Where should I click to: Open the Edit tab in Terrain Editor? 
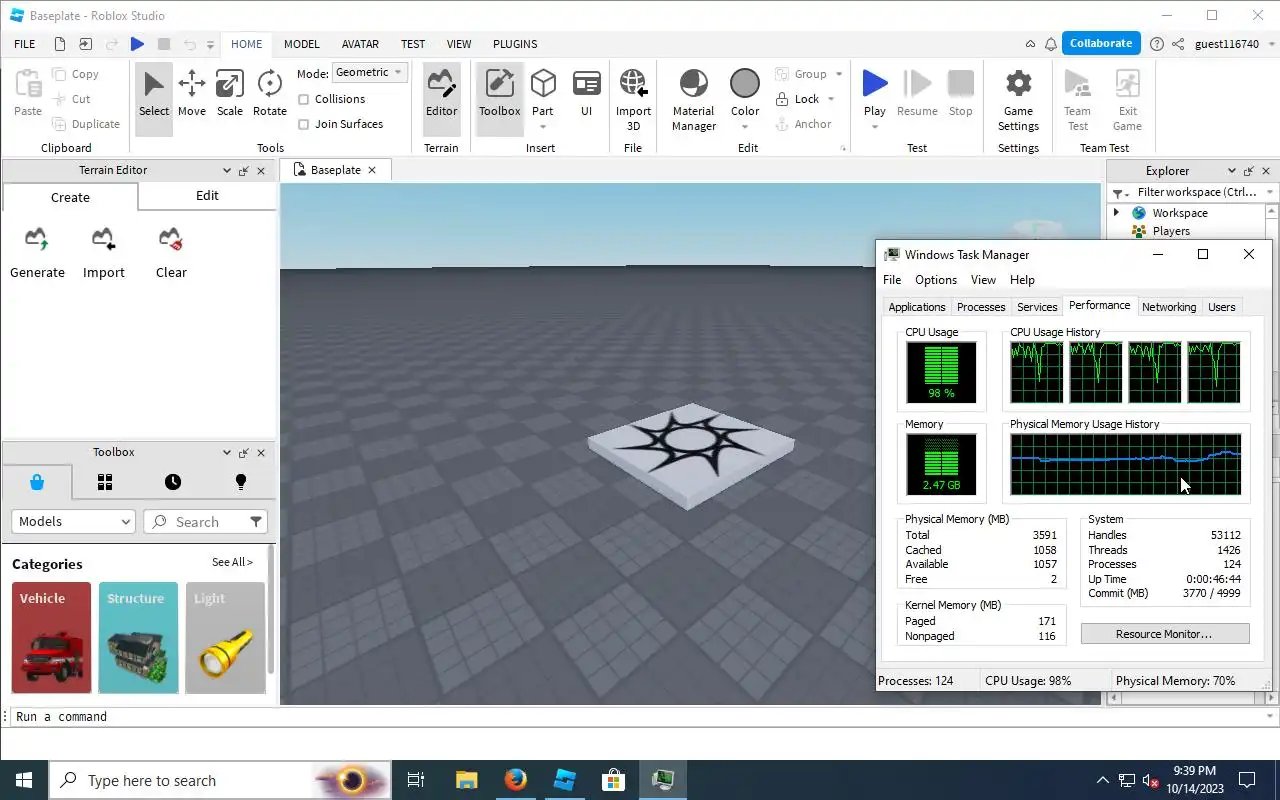pyautogui.click(x=207, y=196)
